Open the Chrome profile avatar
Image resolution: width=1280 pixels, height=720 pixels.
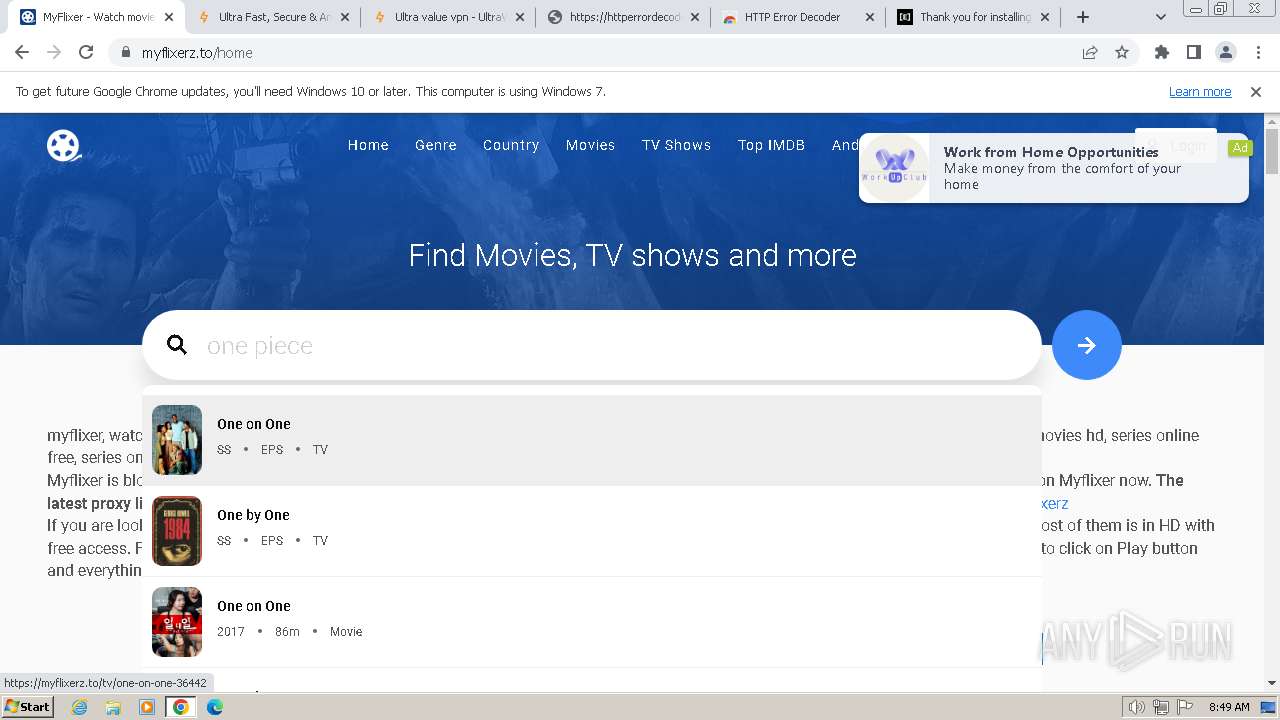coord(1225,53)
